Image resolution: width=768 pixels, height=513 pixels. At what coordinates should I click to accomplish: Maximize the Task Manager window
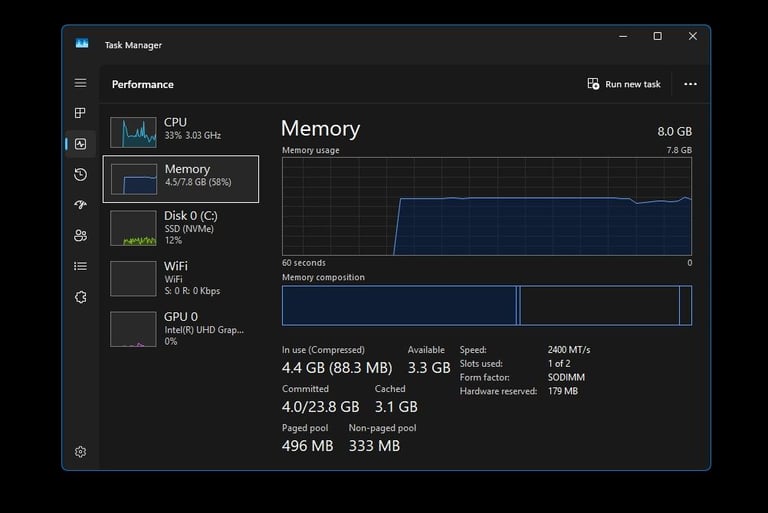657,36
